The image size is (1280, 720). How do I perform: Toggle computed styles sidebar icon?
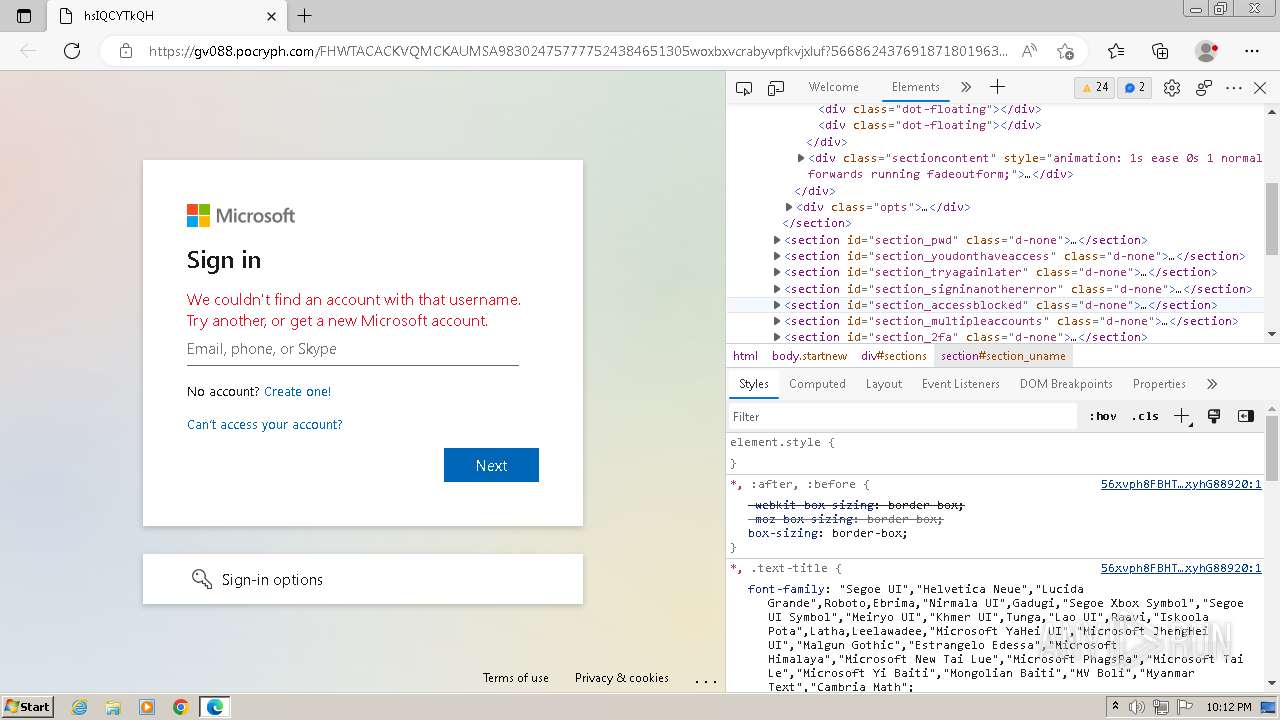(x=1246, y=416)
